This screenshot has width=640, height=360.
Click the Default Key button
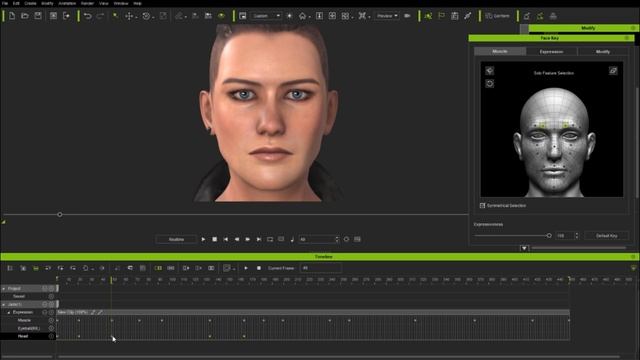pos(607,236)
